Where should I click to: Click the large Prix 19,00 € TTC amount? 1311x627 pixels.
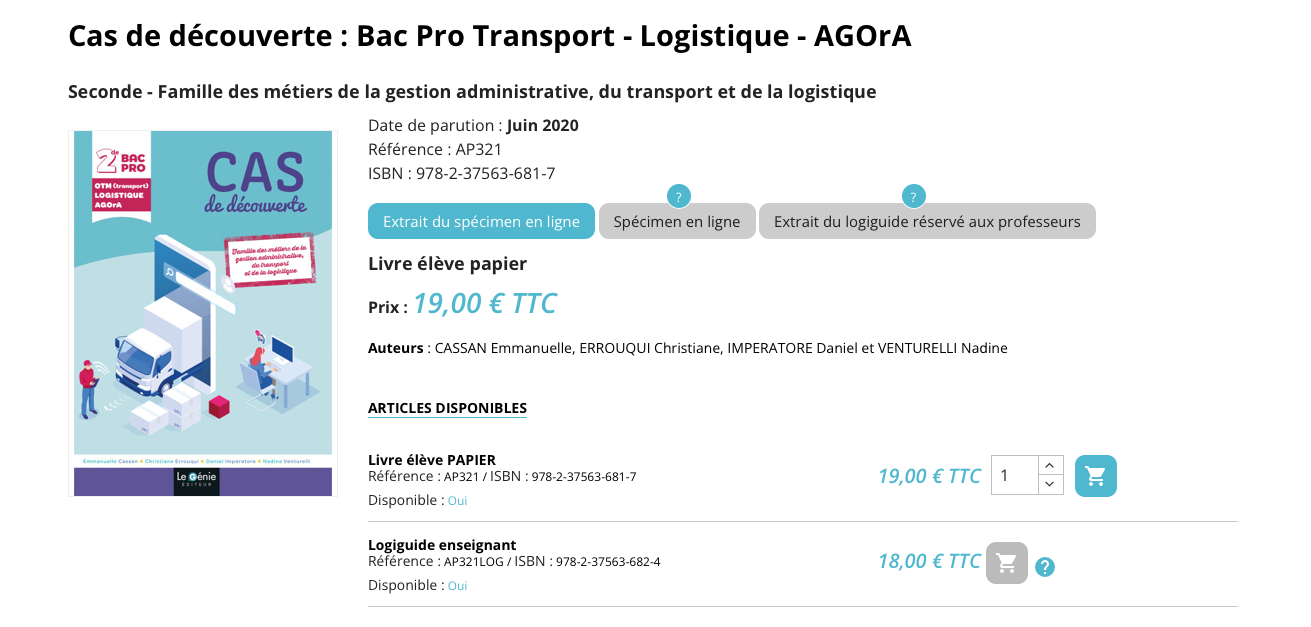(485, 303)
